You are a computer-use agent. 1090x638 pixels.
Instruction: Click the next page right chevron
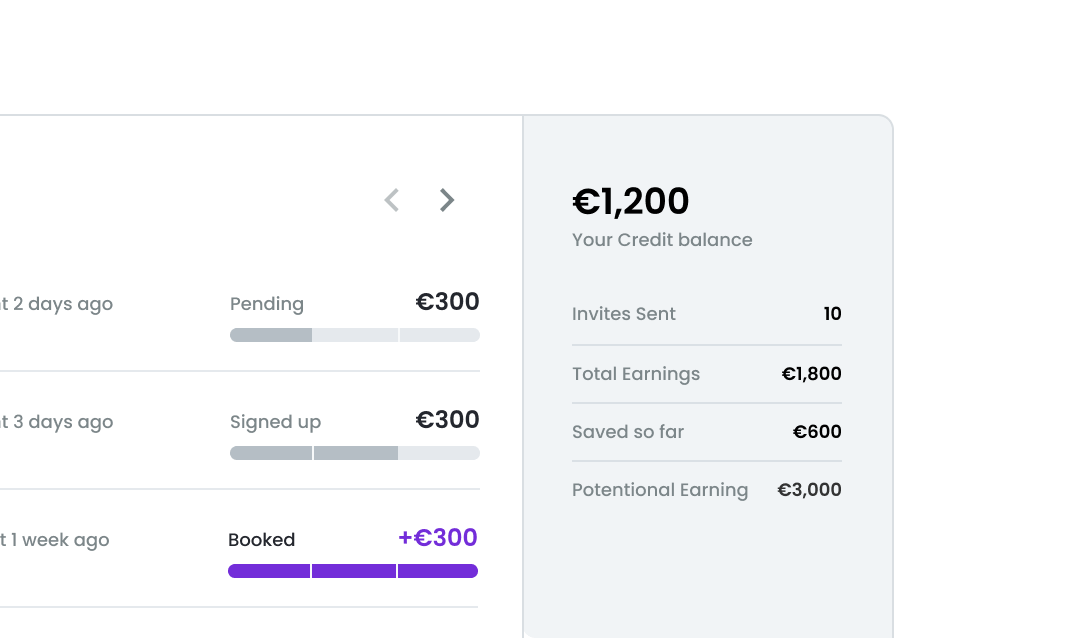[447, 200]
